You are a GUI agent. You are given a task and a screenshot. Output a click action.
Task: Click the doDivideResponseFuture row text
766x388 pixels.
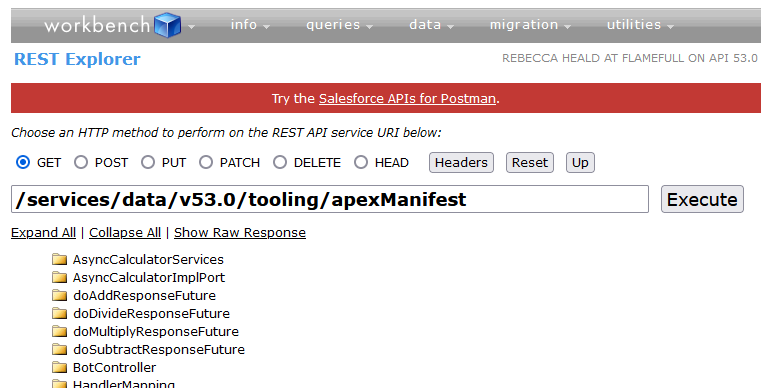[151, 314]
